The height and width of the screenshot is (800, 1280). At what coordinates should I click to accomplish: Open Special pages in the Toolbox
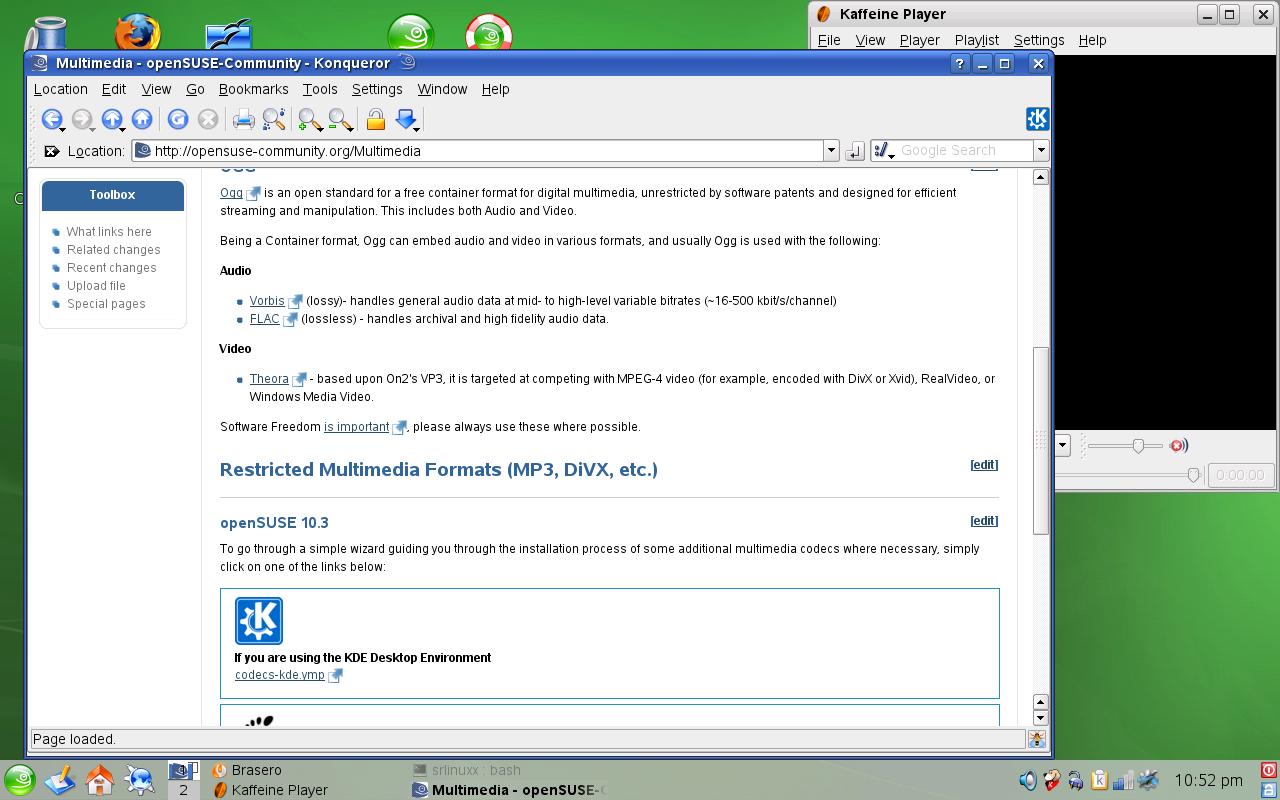click(106, 304)
